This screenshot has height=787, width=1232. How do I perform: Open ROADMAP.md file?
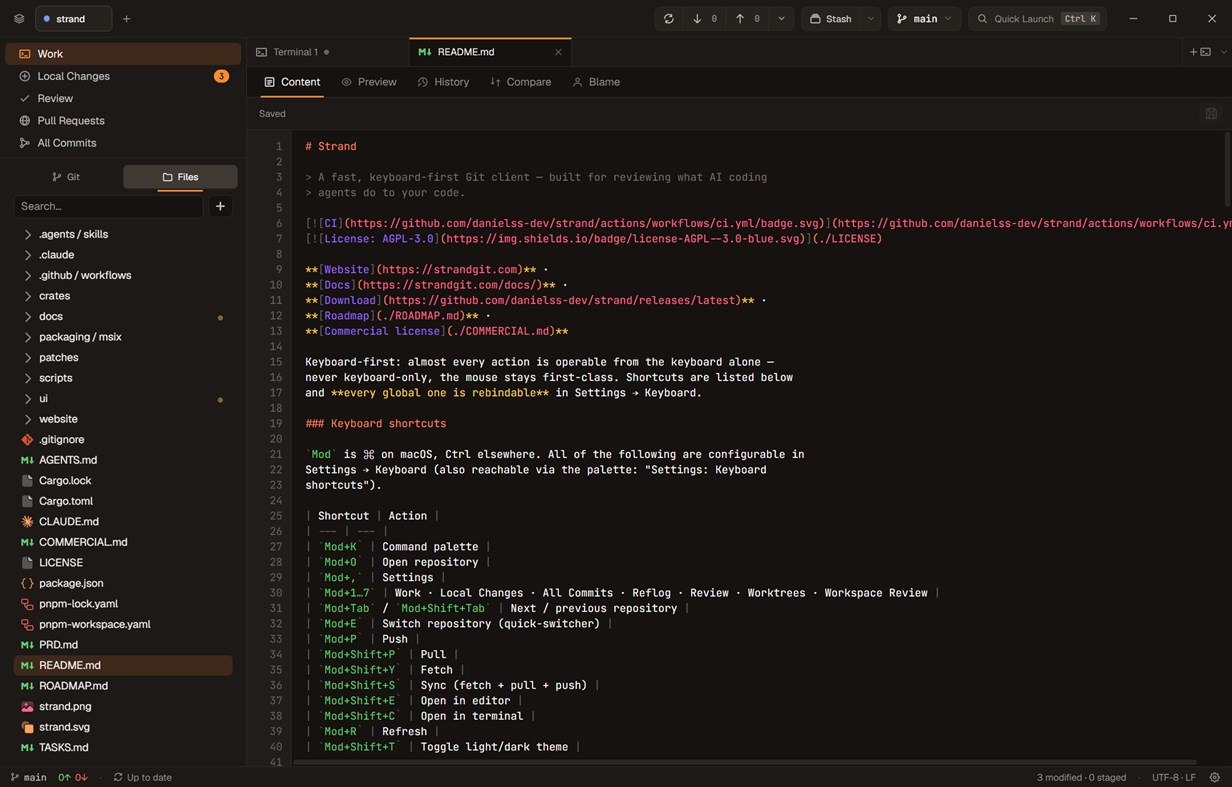(123, 686)
